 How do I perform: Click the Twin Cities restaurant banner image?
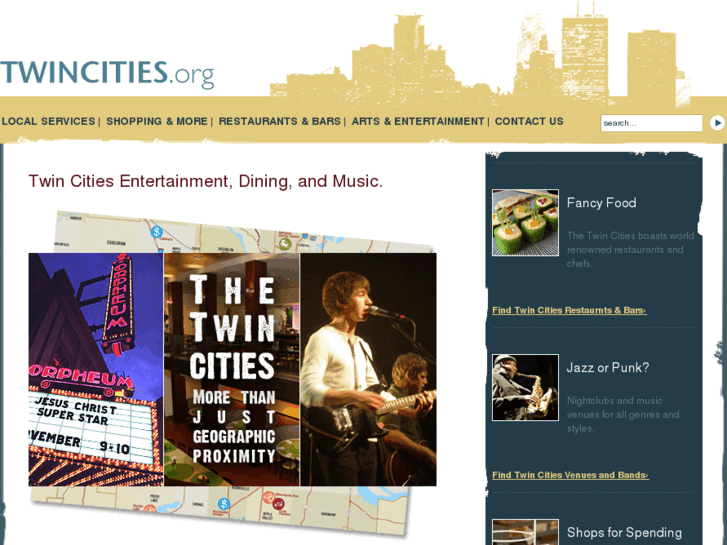(232, 369)
